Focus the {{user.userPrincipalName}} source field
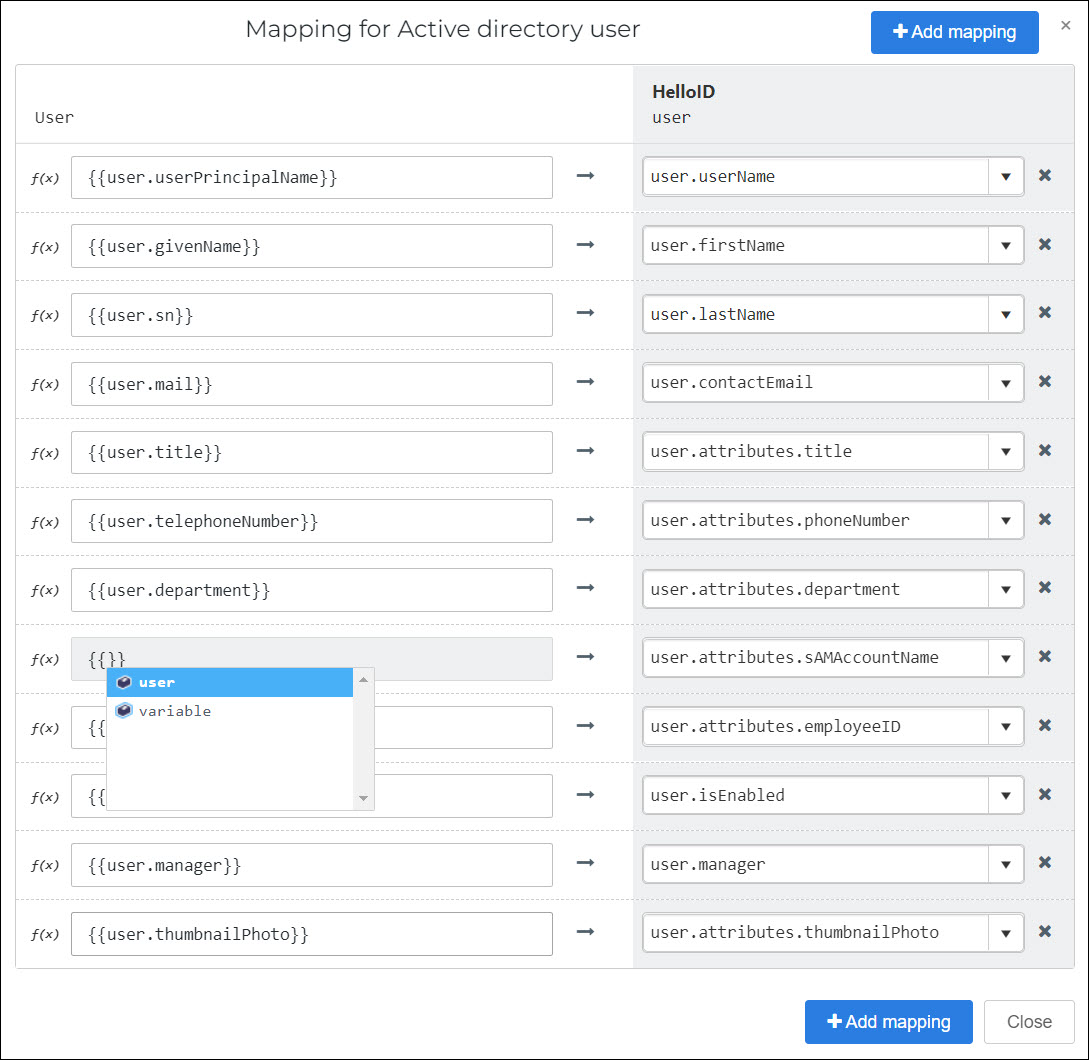Image resolution: width=1089 pixels, height=1060 pixels. pos(312,178)
